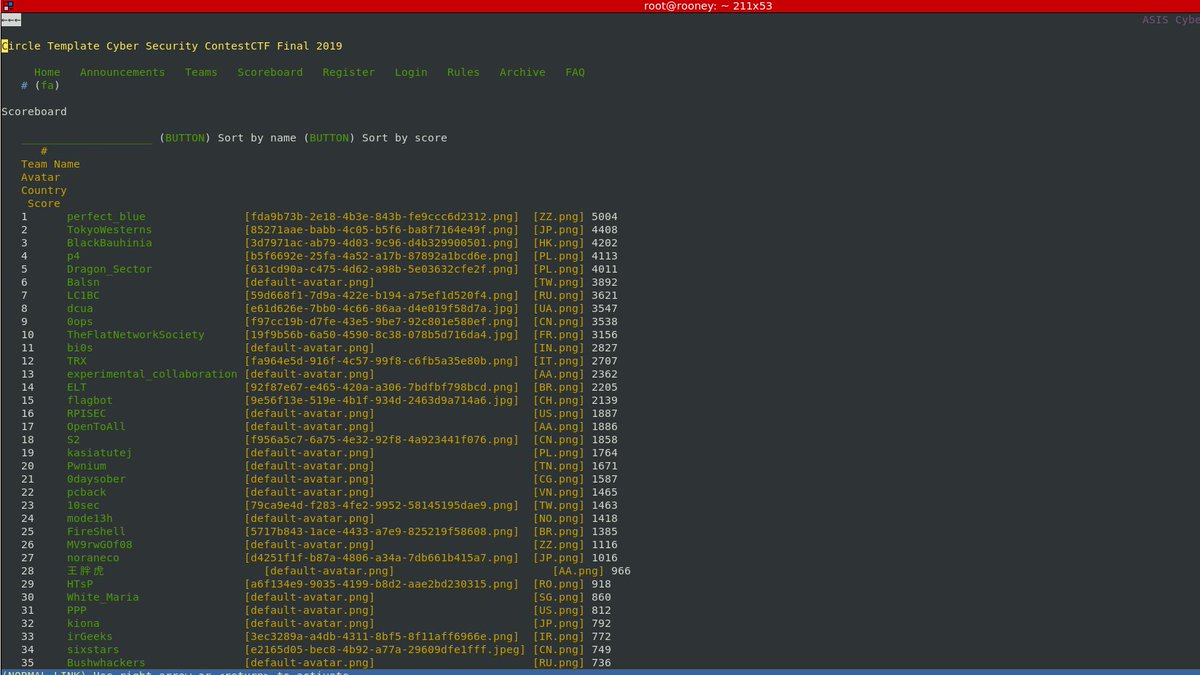This screenshot has height=675, width=1200.
Task: Click perfect_blue avatar image fda9b73b png
Action: pos(382,216)
